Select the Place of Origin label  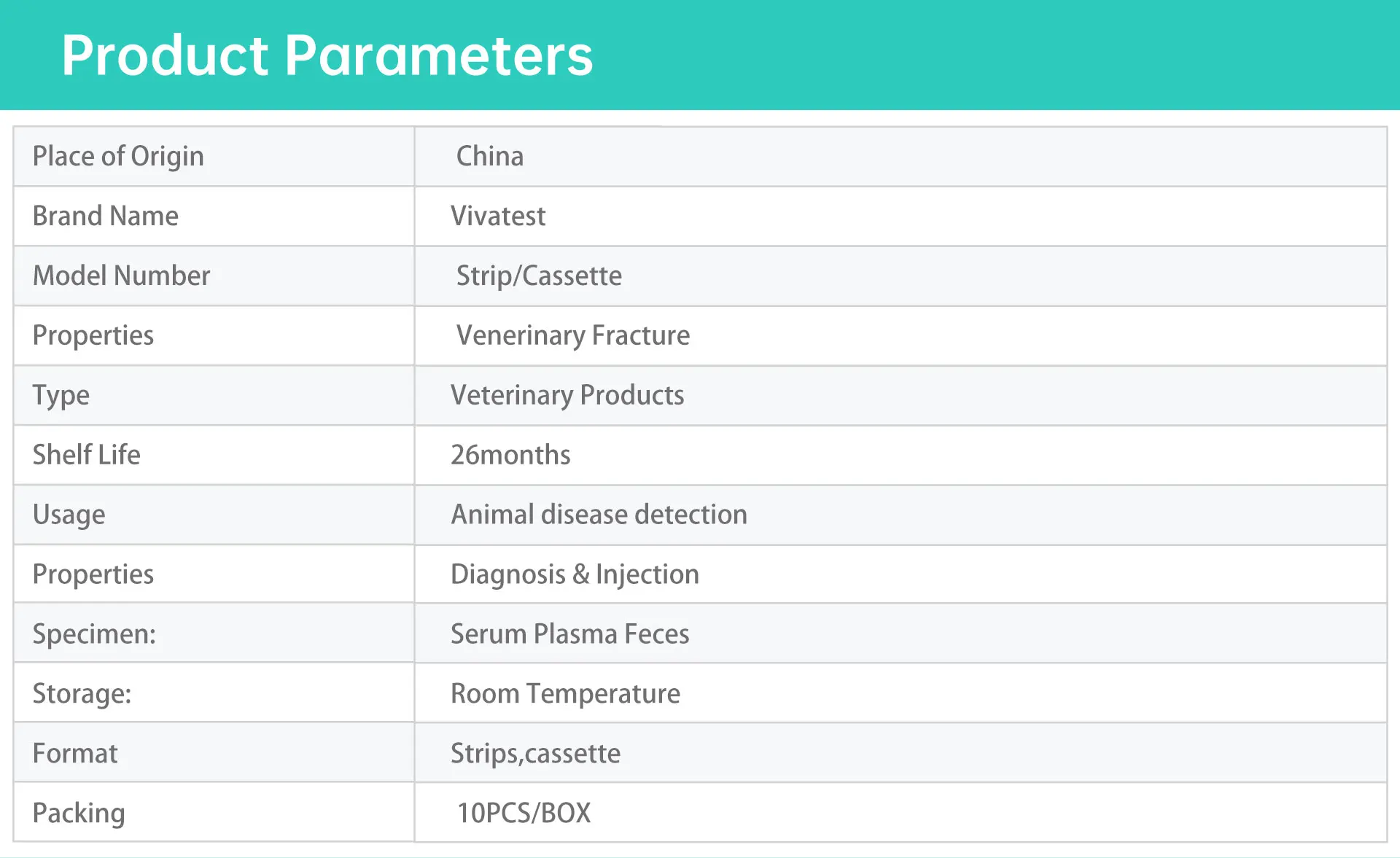pos(118,157)
